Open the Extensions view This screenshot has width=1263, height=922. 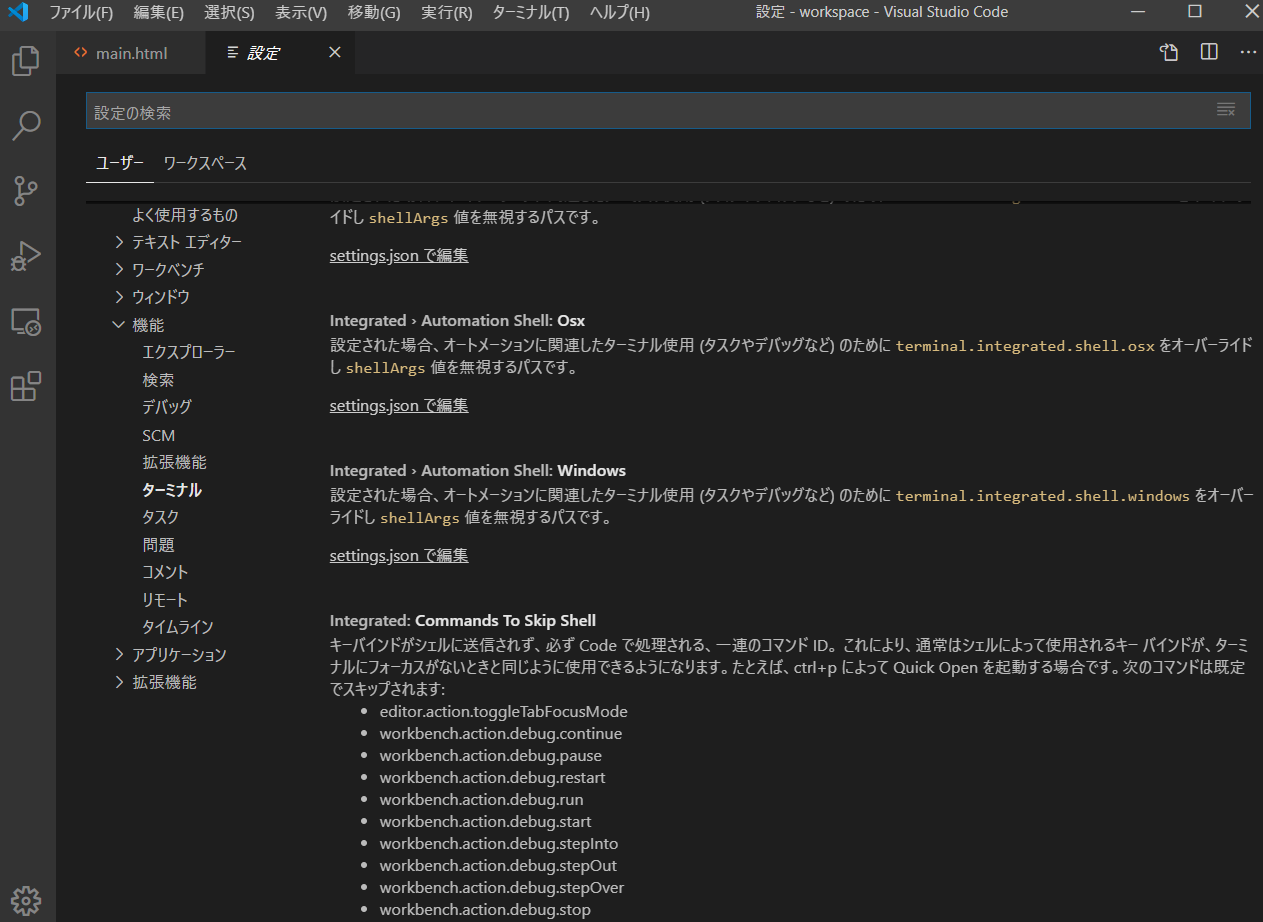tap(26, 386)
